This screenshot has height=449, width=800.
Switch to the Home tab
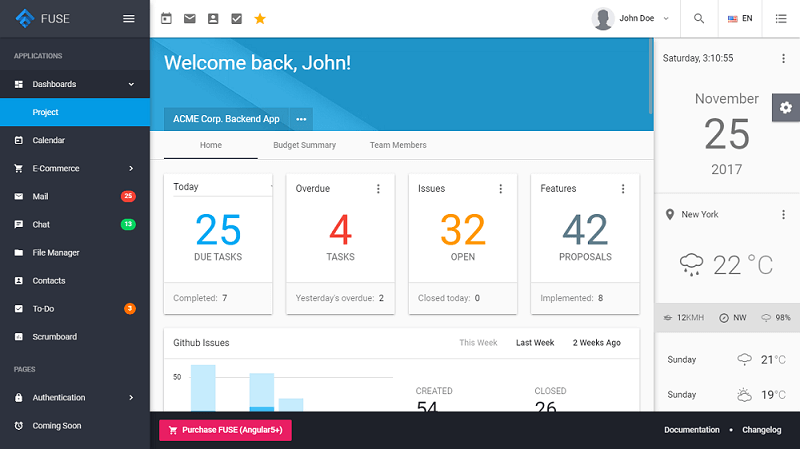point(211,145)
